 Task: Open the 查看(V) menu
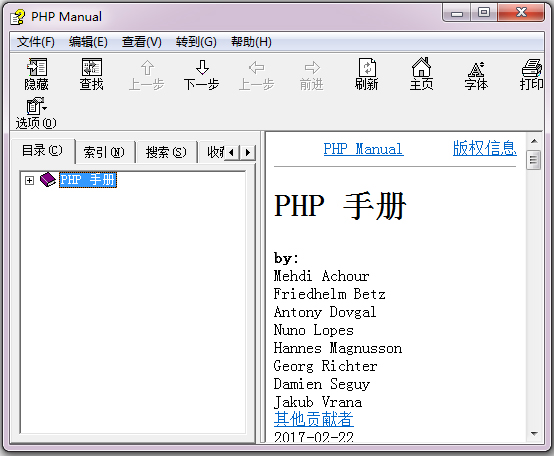(142, 42)
